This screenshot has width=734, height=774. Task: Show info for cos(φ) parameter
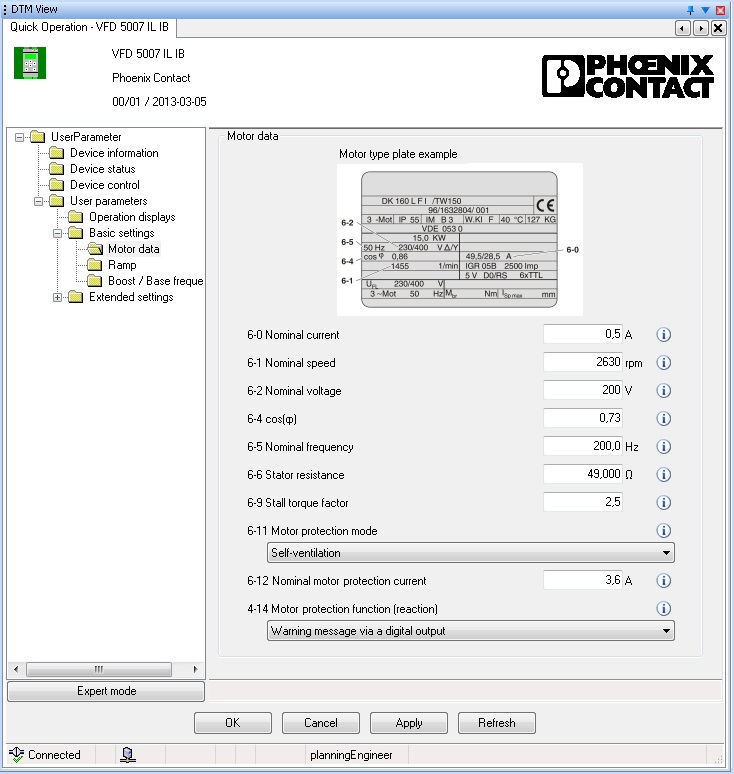[663, 419]
